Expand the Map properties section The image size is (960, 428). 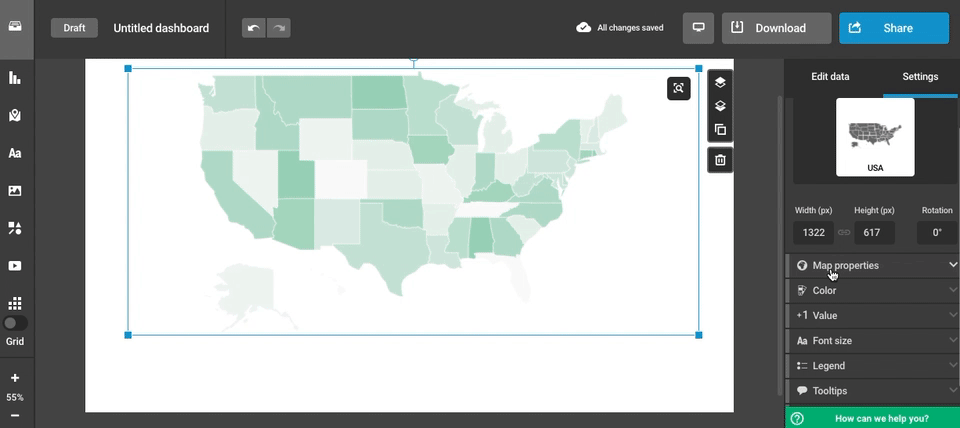pos(872,265)
